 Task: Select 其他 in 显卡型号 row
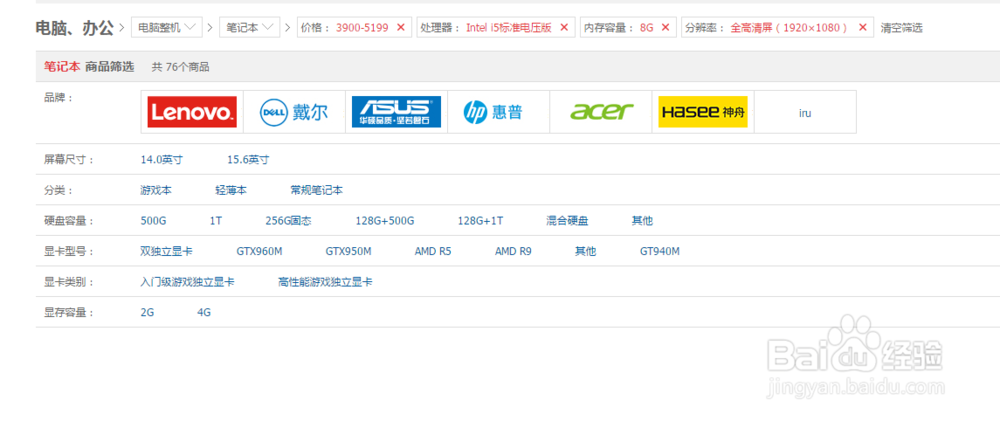(x=585, y=251)
